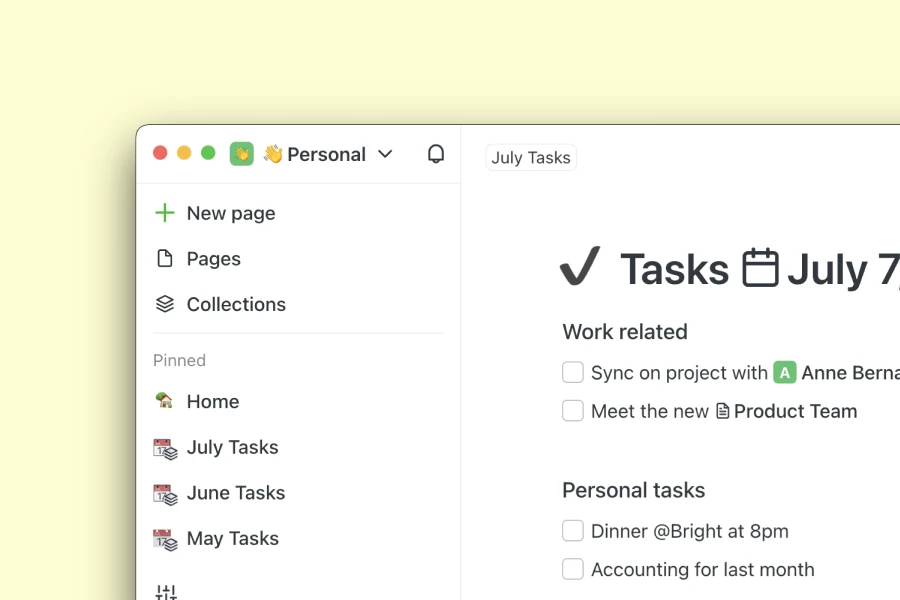Open June Tasks from the Pinned section
The width and height of the screenshot is (900, 600).
tap(235, 493)
